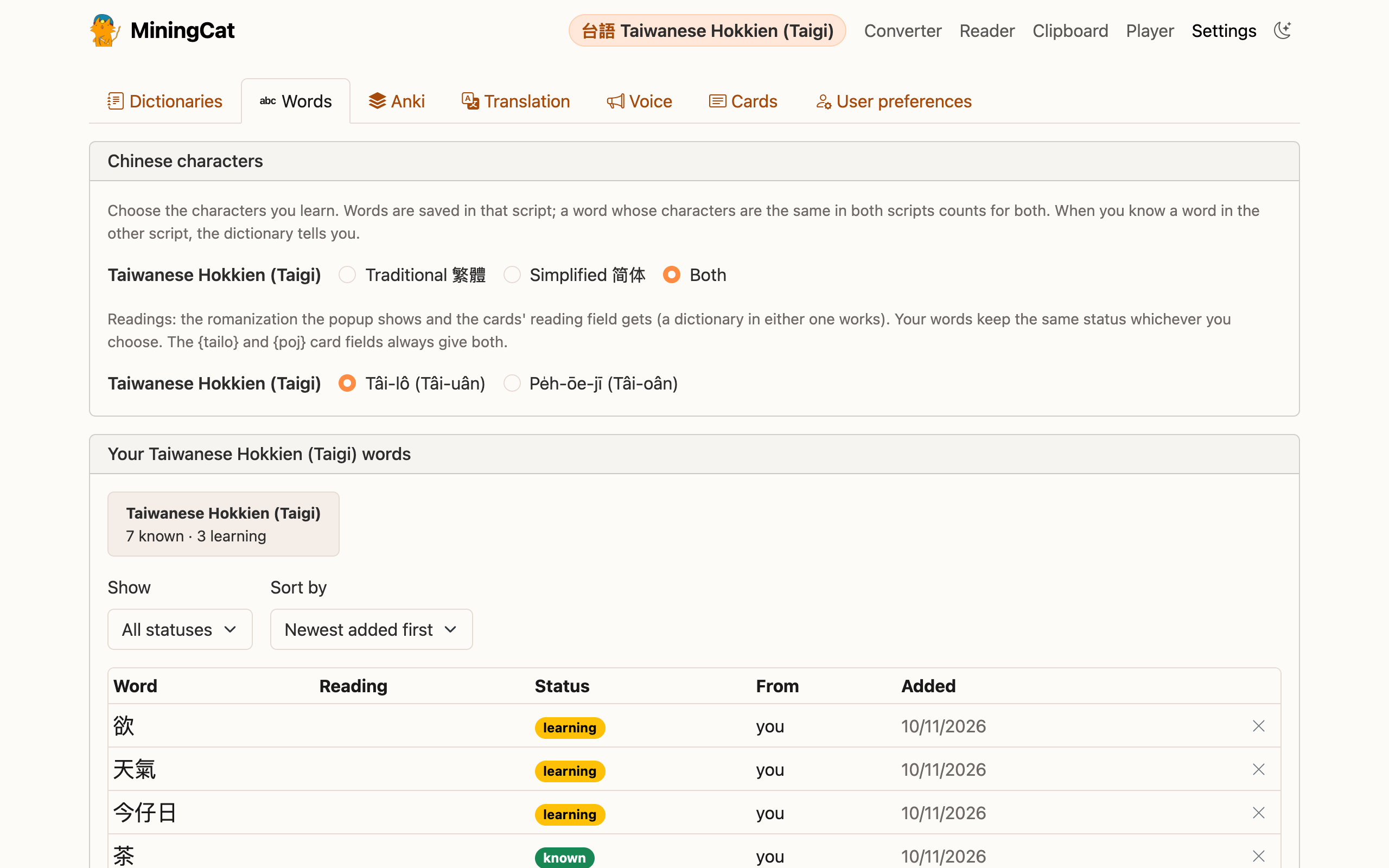The image size is (1389, 868).
Task: Click the learning badge for 欲
Action: [x=570, y=727]
